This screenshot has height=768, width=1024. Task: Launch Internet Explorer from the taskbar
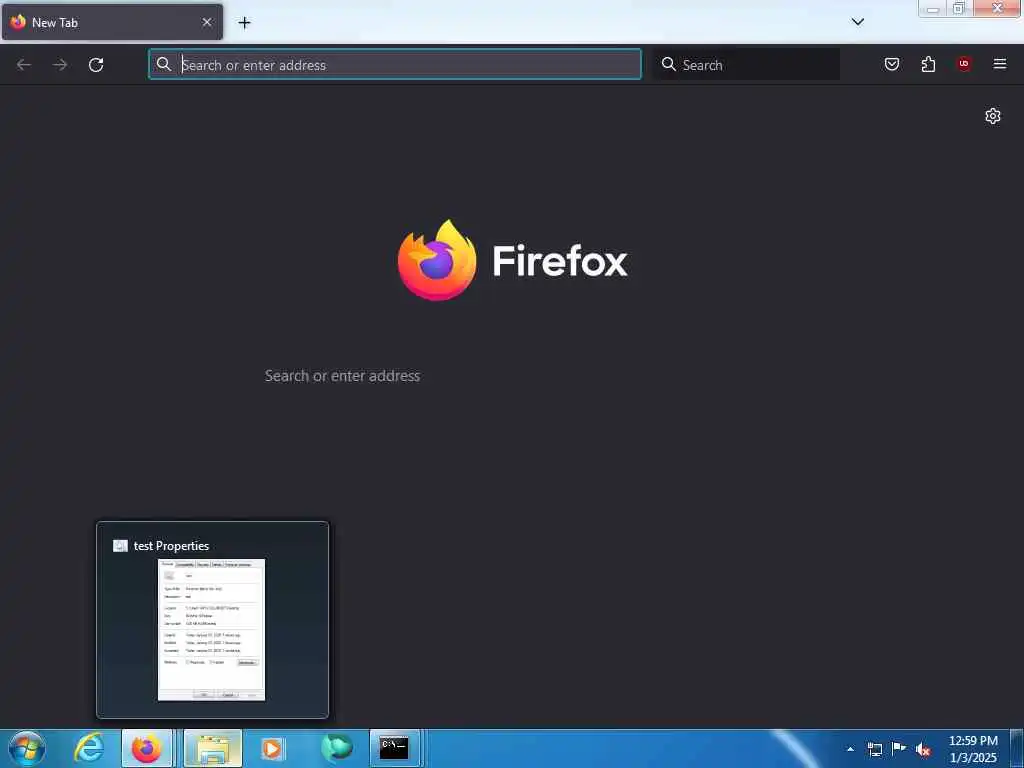88,748
